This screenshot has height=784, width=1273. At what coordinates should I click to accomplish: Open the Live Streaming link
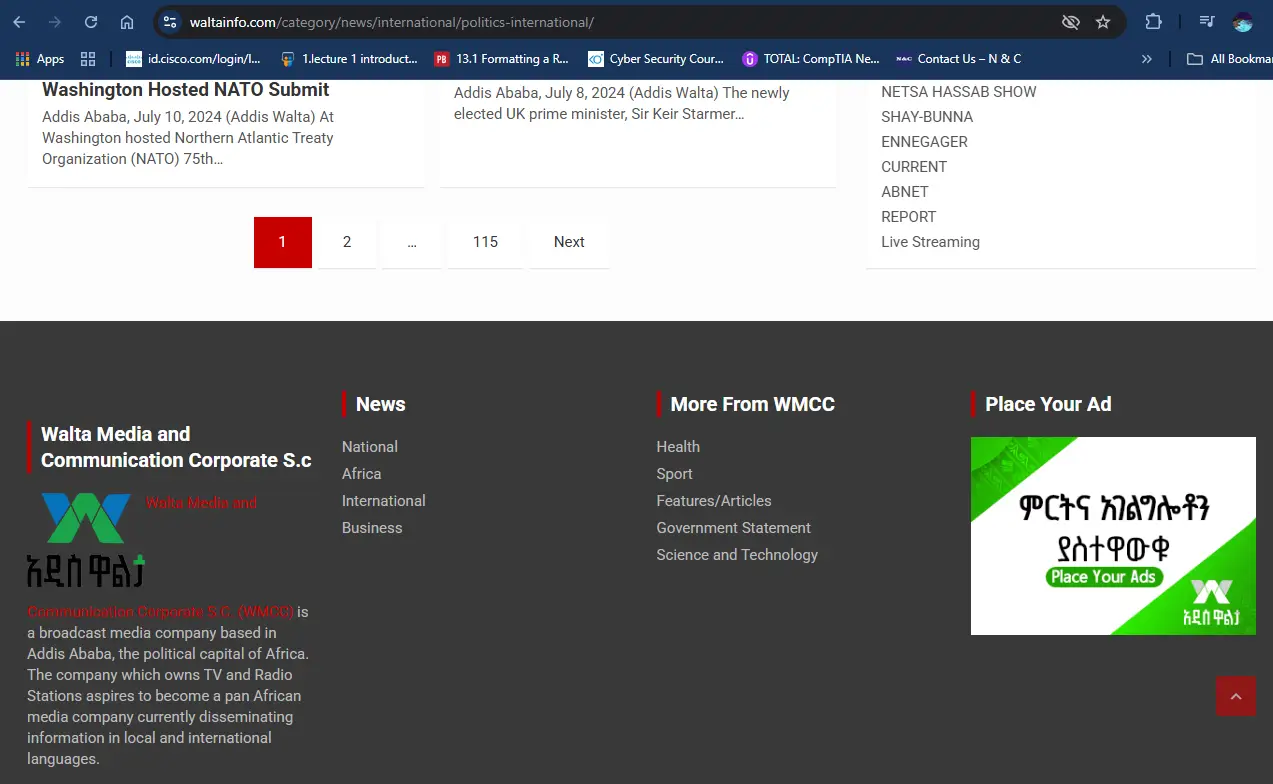coord(930,242)
